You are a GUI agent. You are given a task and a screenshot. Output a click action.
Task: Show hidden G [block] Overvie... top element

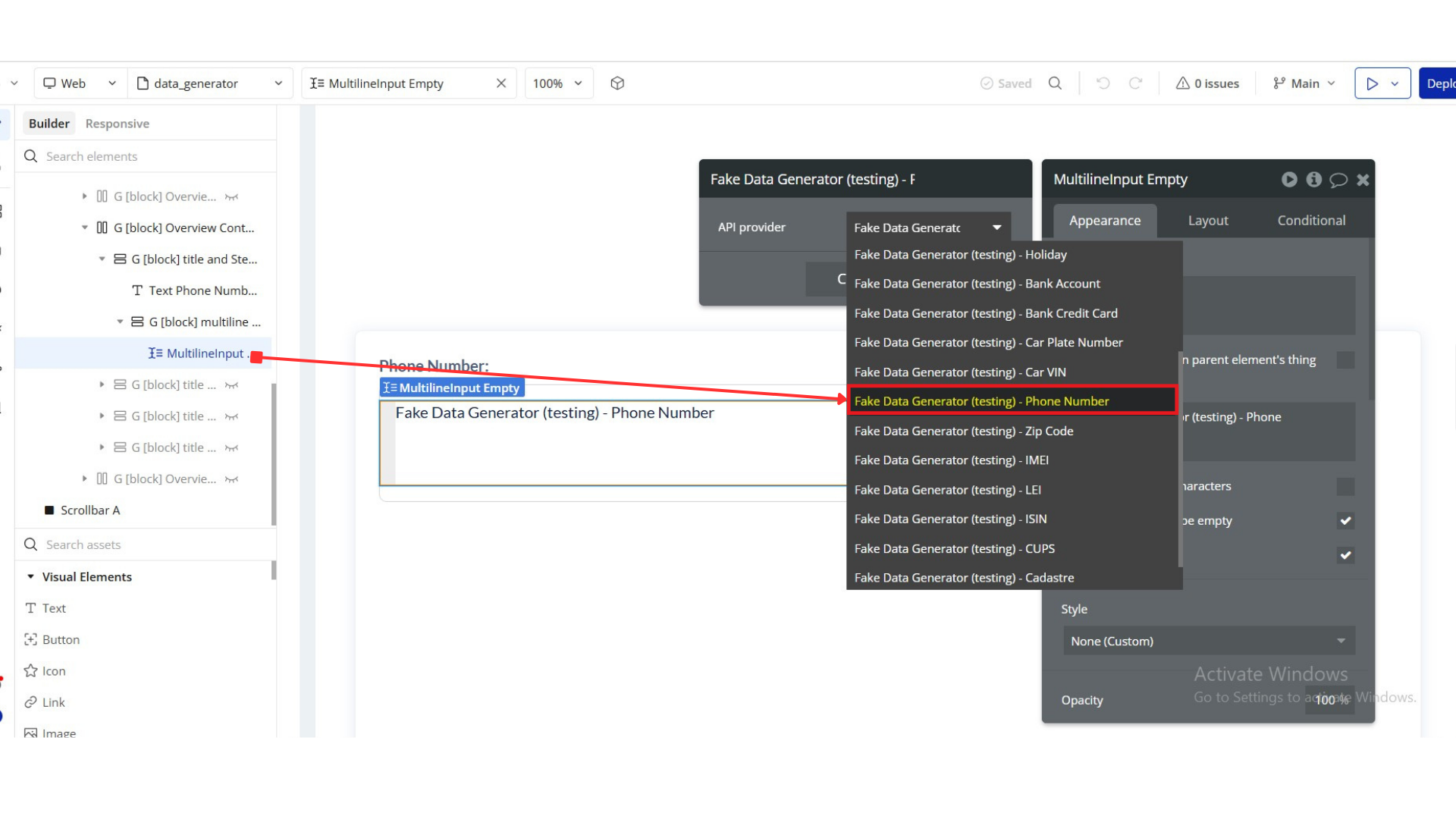point(231,197)
